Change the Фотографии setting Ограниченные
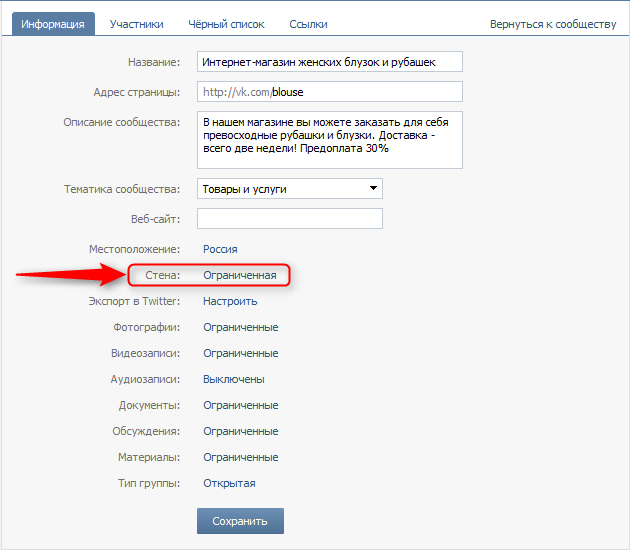The image size is (630, 550). [241, 327]
